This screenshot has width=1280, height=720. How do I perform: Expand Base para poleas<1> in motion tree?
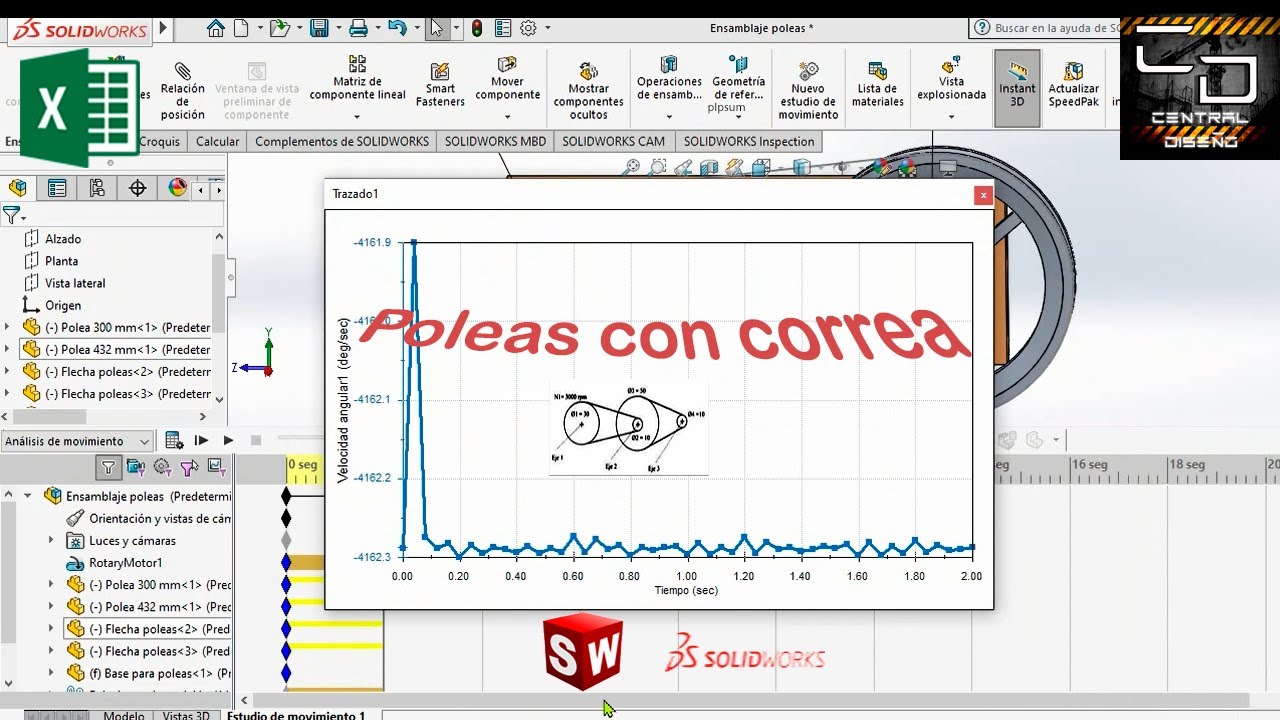tap(52, 673)
